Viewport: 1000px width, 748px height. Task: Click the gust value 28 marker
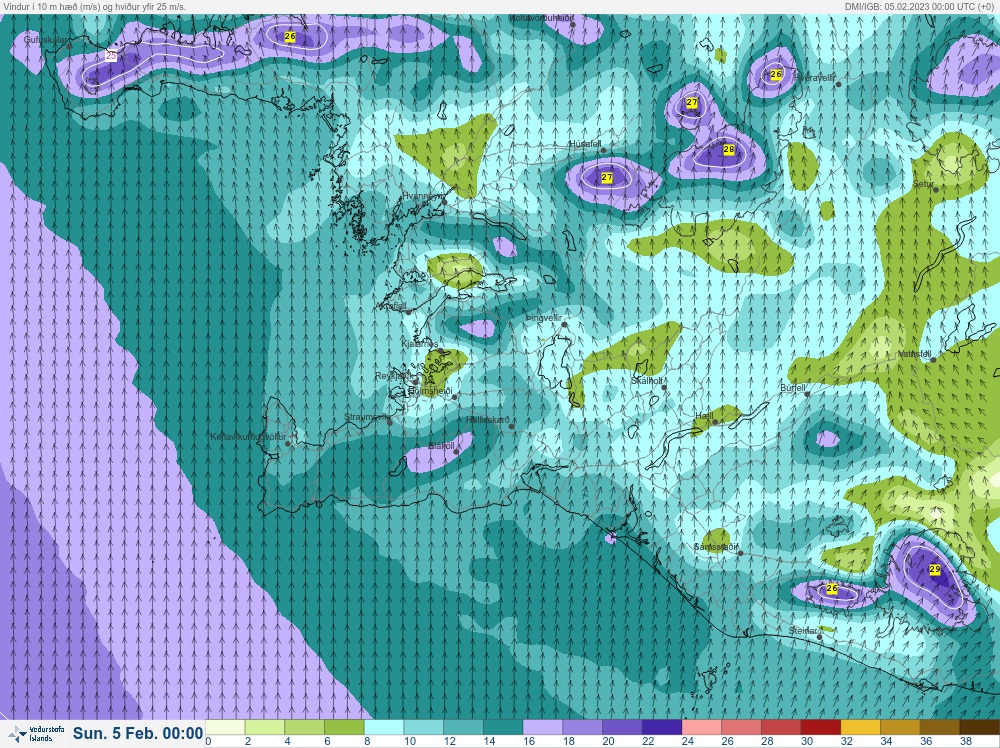[x=729, y=149]
